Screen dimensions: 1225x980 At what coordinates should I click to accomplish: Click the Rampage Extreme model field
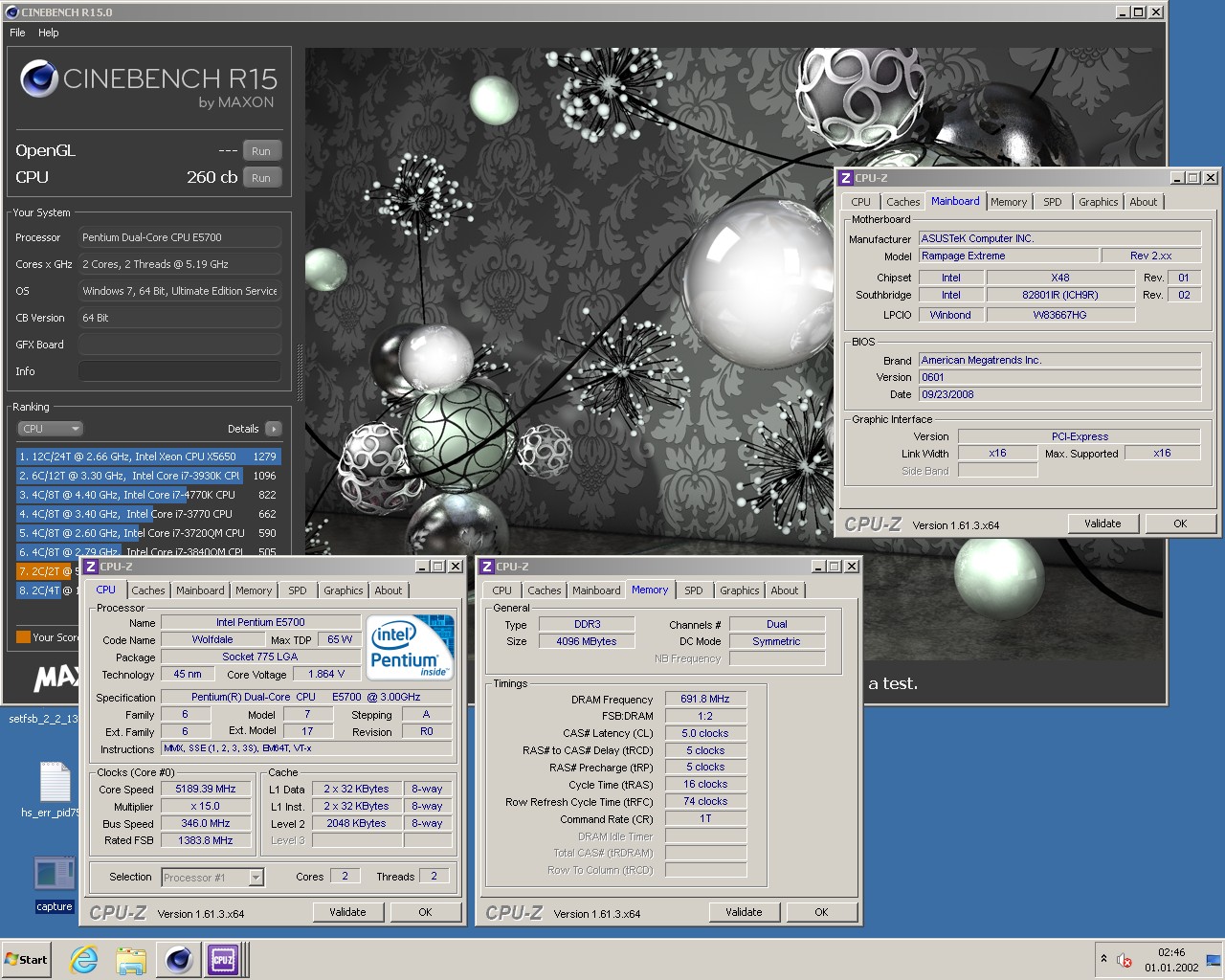1009,256
